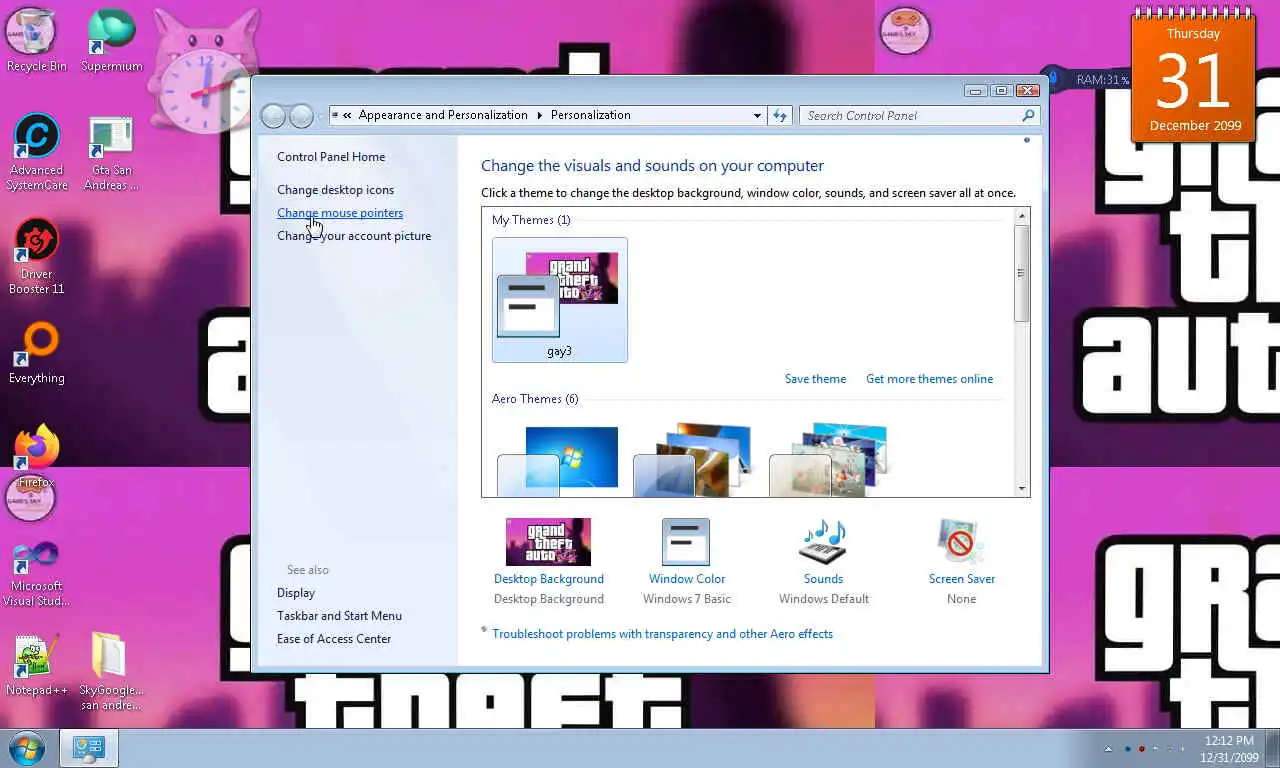Click the search magnifier in Control Panel
1280x768 pixels.
(x=1028, y=116)
